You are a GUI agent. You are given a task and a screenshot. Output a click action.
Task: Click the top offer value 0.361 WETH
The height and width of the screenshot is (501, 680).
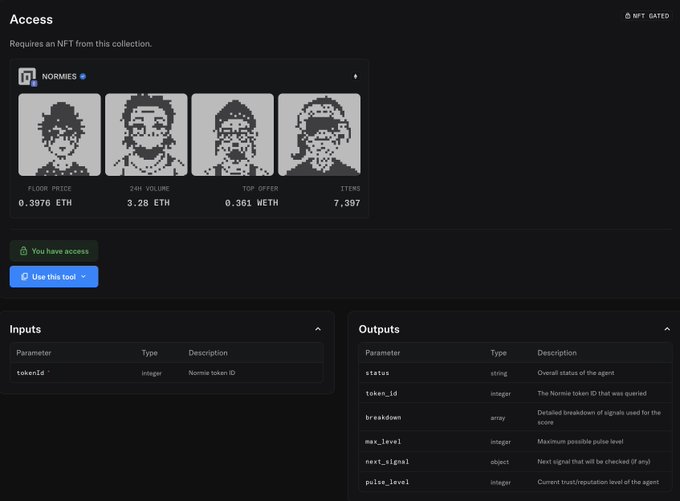pos(252,203)
